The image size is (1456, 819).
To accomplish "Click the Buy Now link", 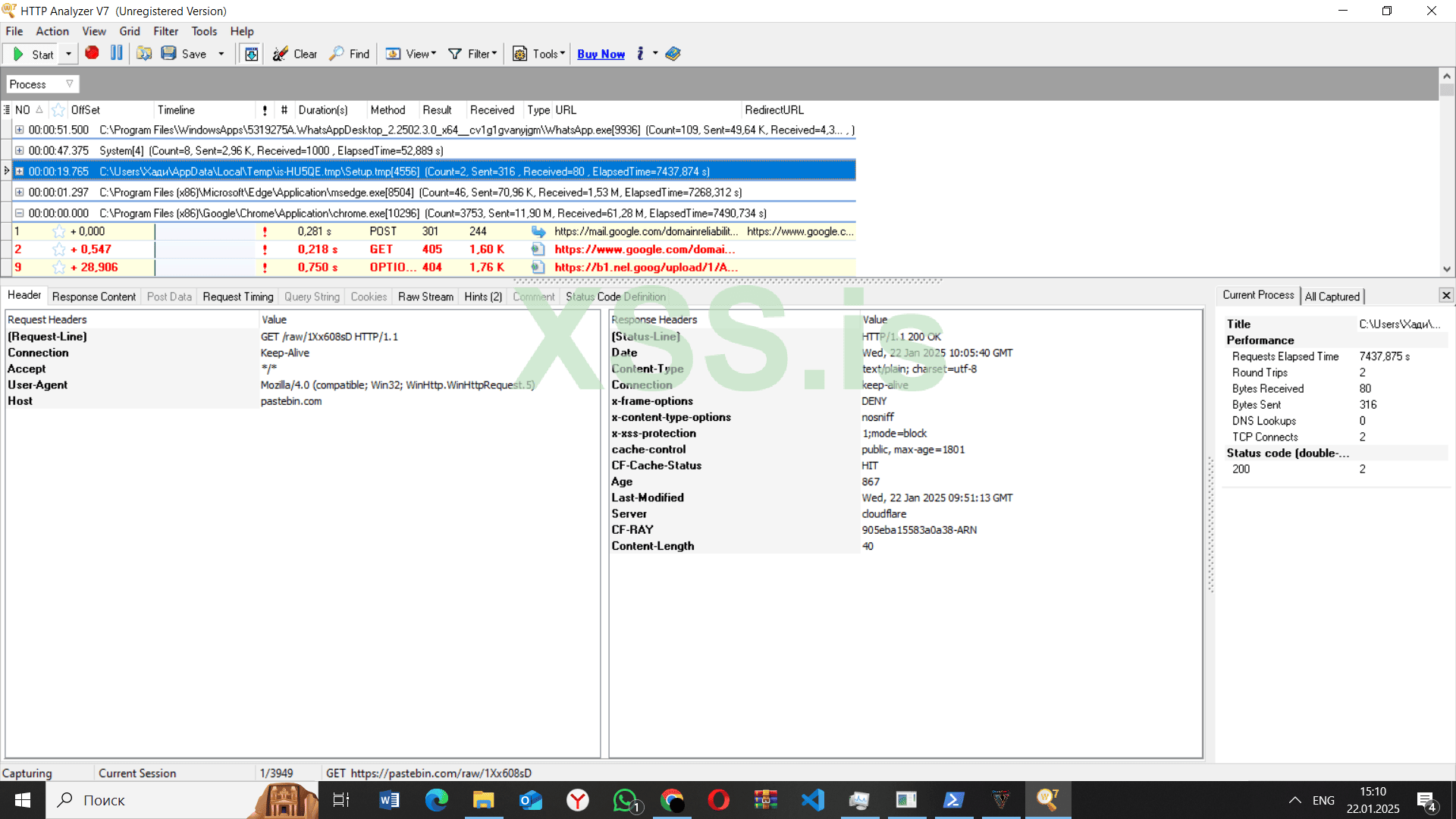I will (601, 54).
